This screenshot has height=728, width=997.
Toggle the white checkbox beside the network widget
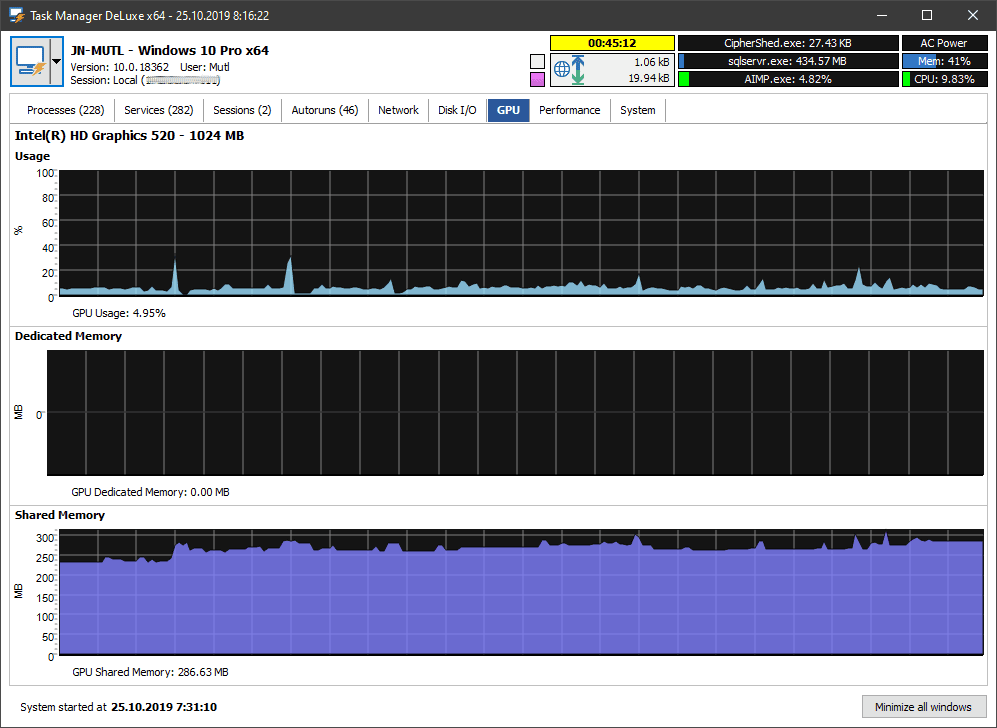(x=536, y=60)
